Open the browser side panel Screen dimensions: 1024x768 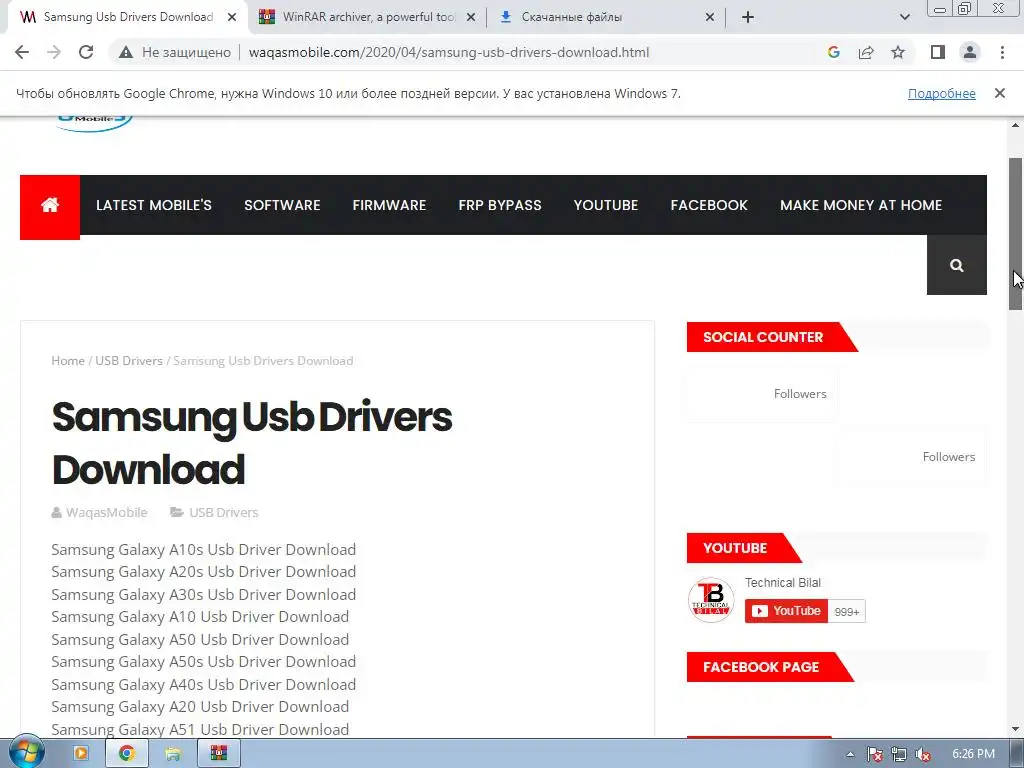(x=938, y=52)
